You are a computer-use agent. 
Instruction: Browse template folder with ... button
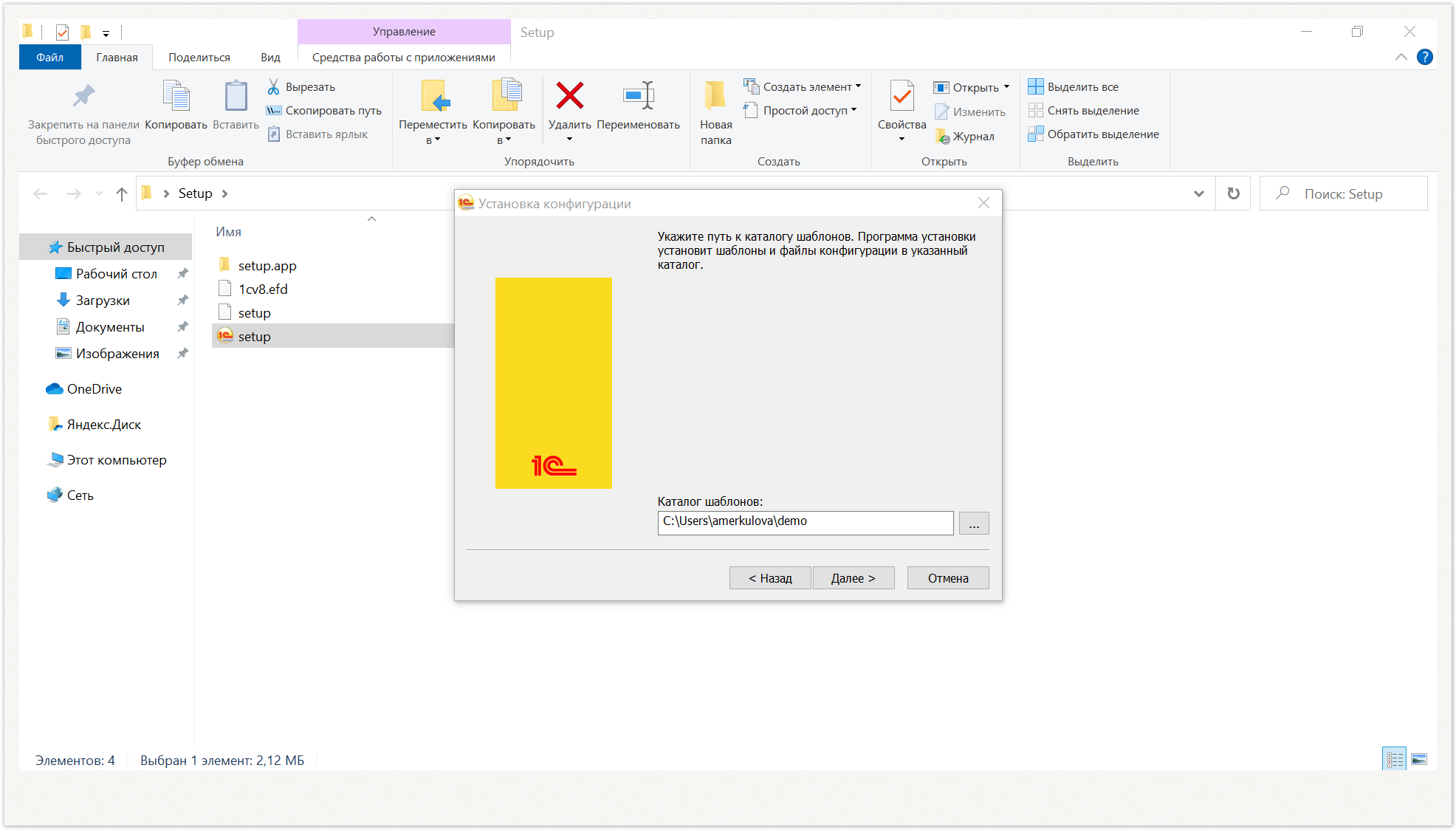pos(974,523)
